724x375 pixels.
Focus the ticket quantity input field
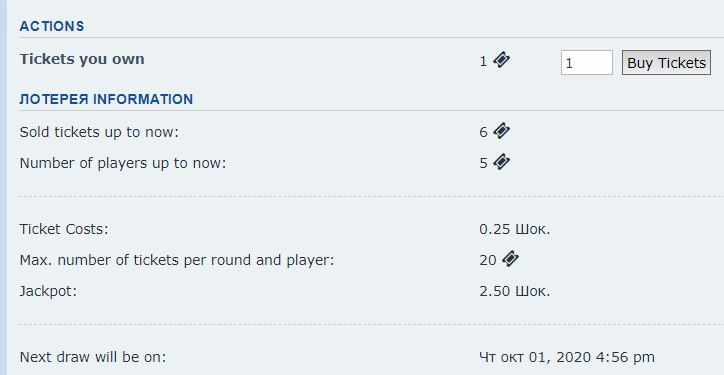click(587, 62)
